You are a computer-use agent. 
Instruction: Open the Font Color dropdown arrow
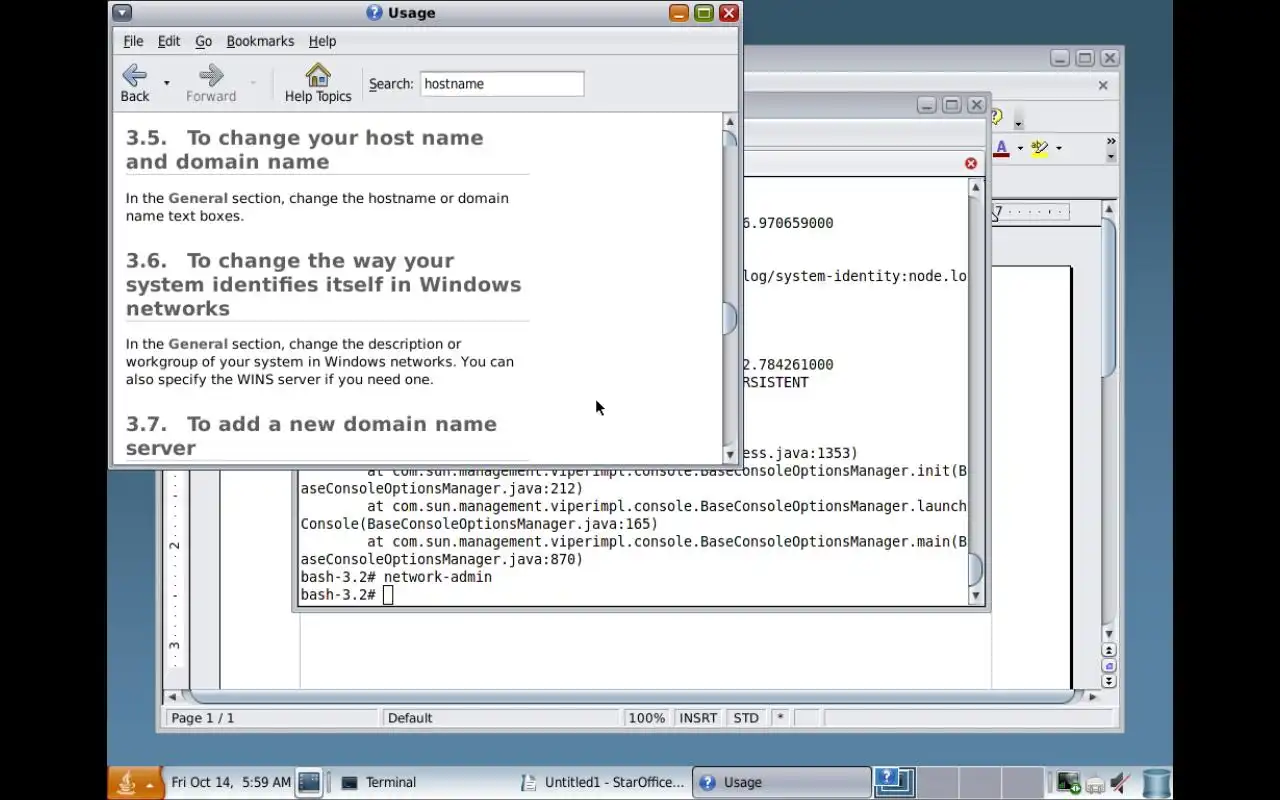(1020, 148)
